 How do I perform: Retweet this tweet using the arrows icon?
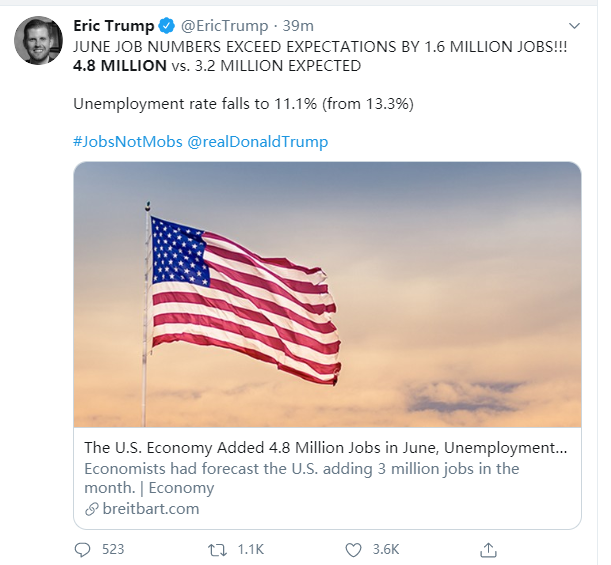tap(217, 550)
